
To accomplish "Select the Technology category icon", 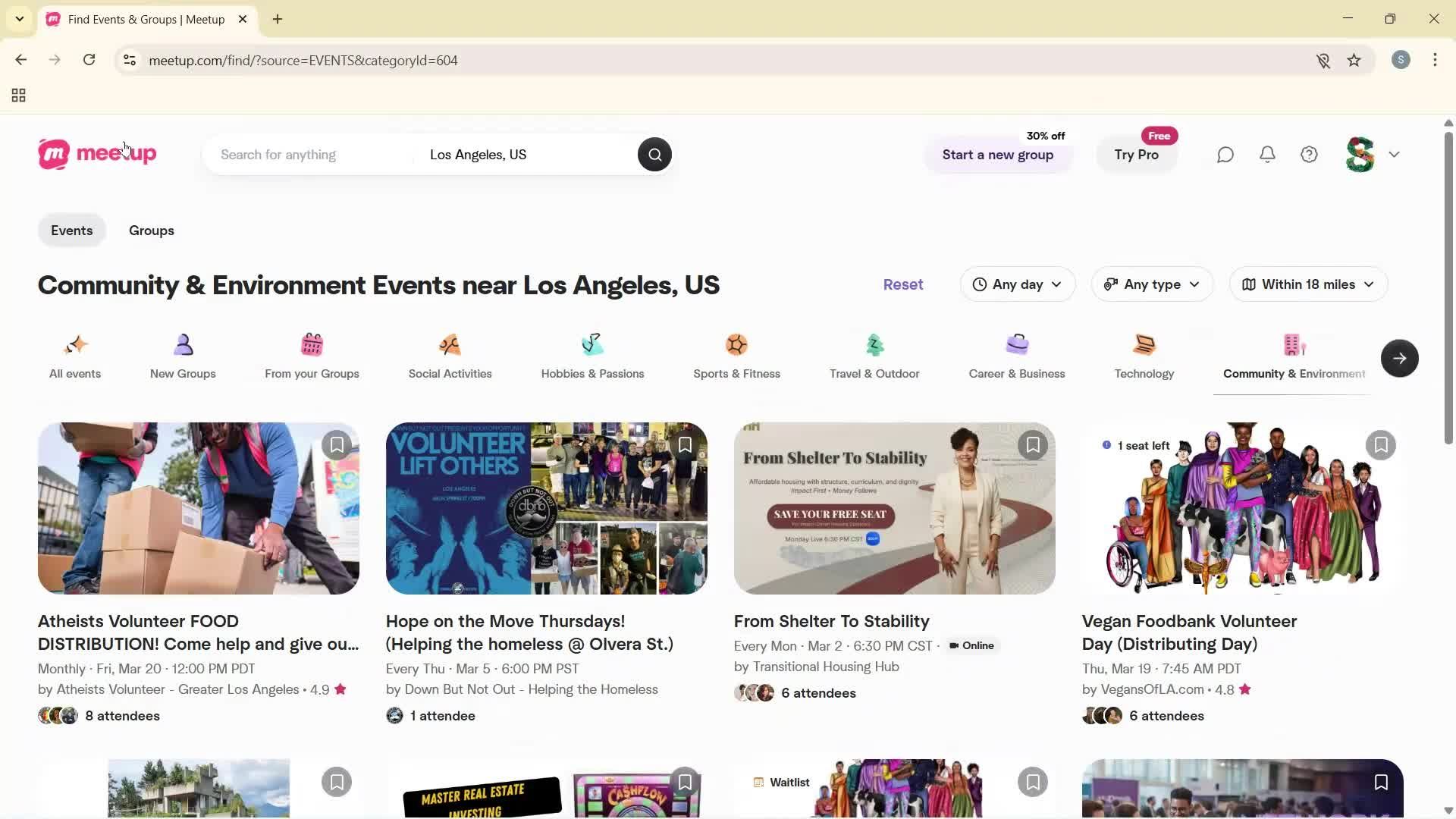I will click(x=1144, y=345).
